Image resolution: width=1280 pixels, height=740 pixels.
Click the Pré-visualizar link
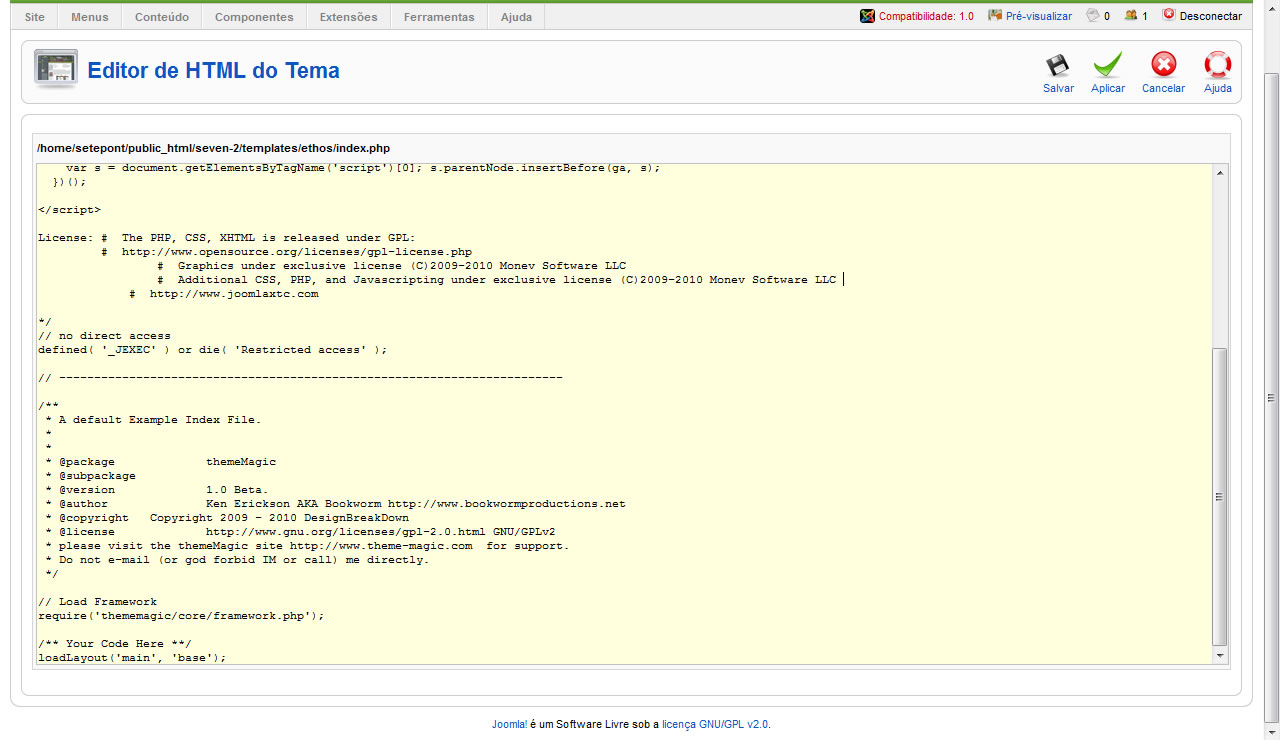click(x=1039, y=17)
